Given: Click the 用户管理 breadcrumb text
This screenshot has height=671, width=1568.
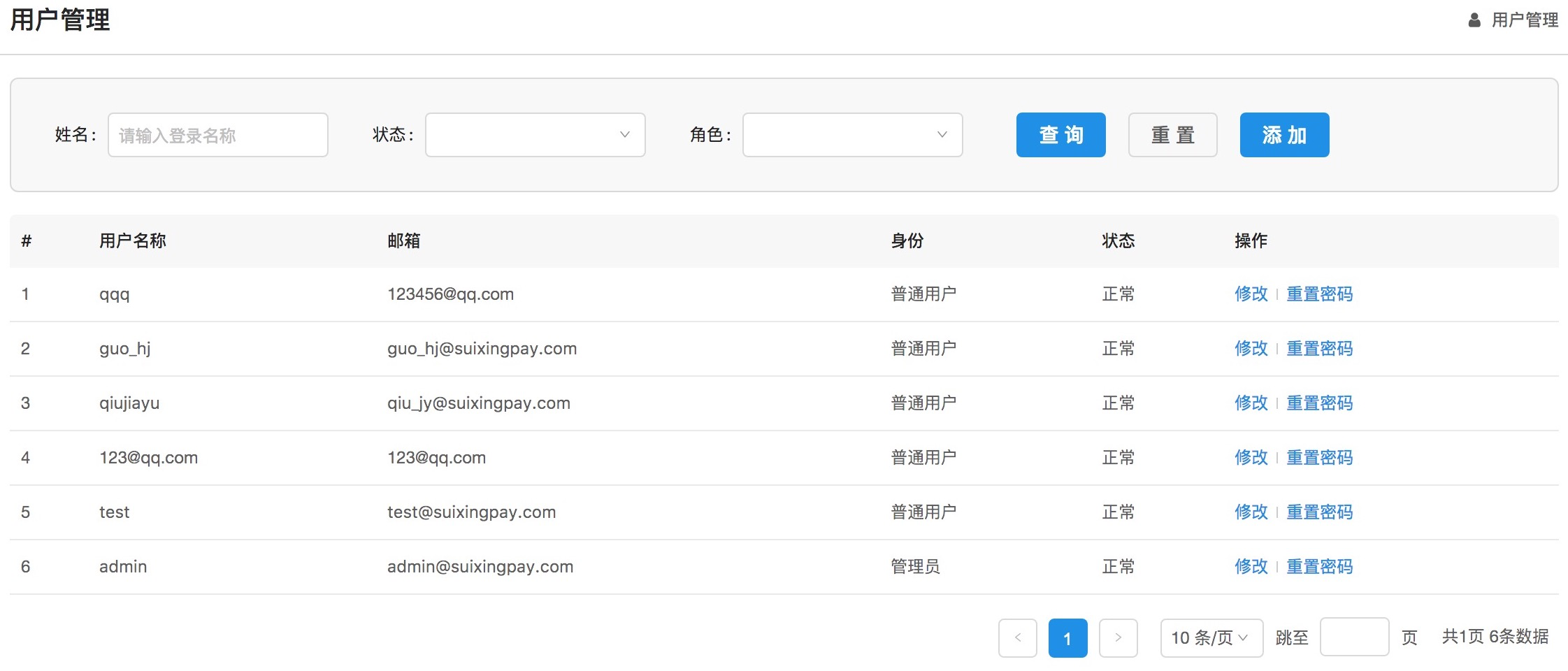Looking at the screenshot, I should [x=1525, y=20].
